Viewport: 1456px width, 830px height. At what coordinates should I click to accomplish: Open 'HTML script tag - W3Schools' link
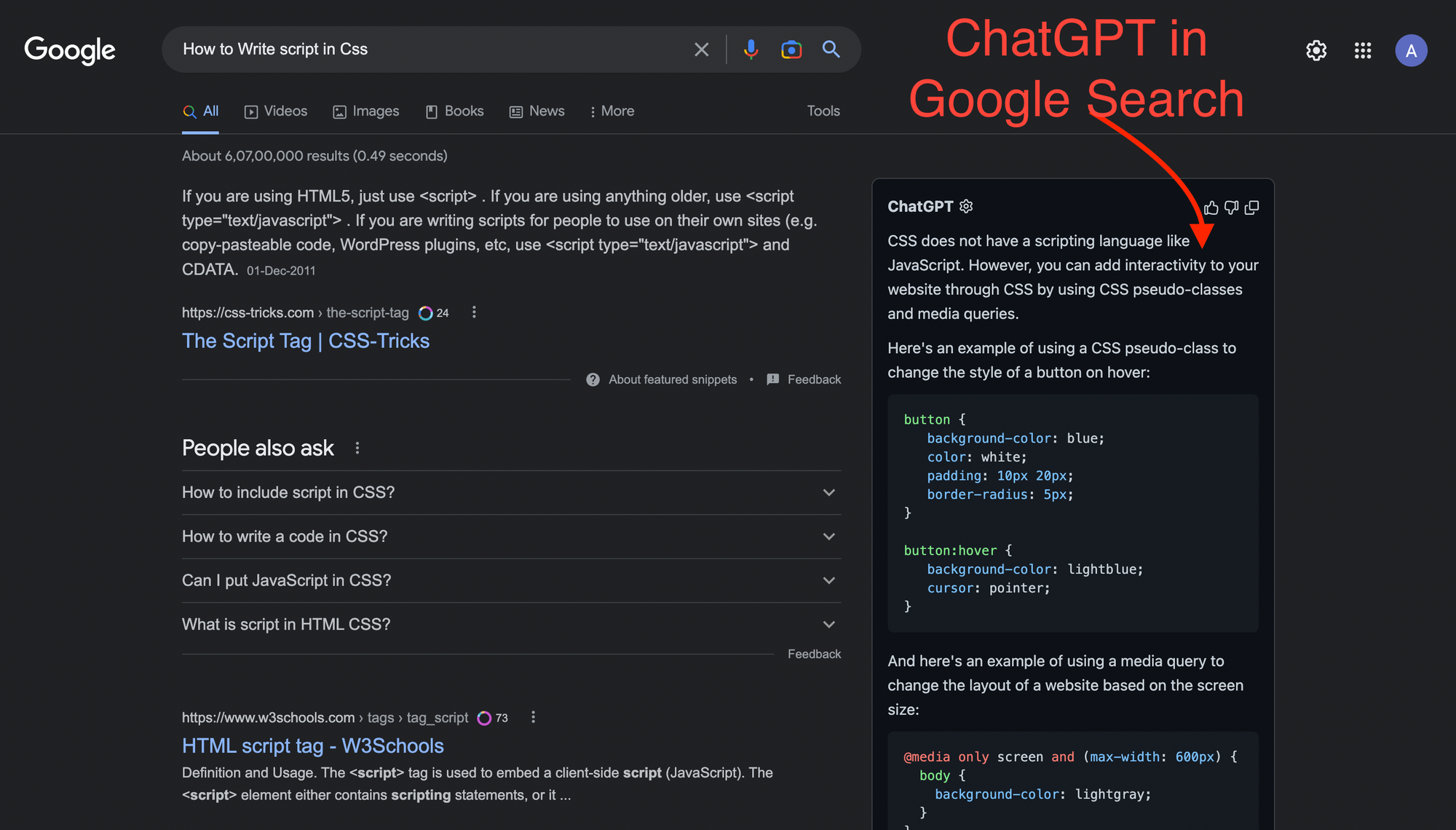pos(313,746)
